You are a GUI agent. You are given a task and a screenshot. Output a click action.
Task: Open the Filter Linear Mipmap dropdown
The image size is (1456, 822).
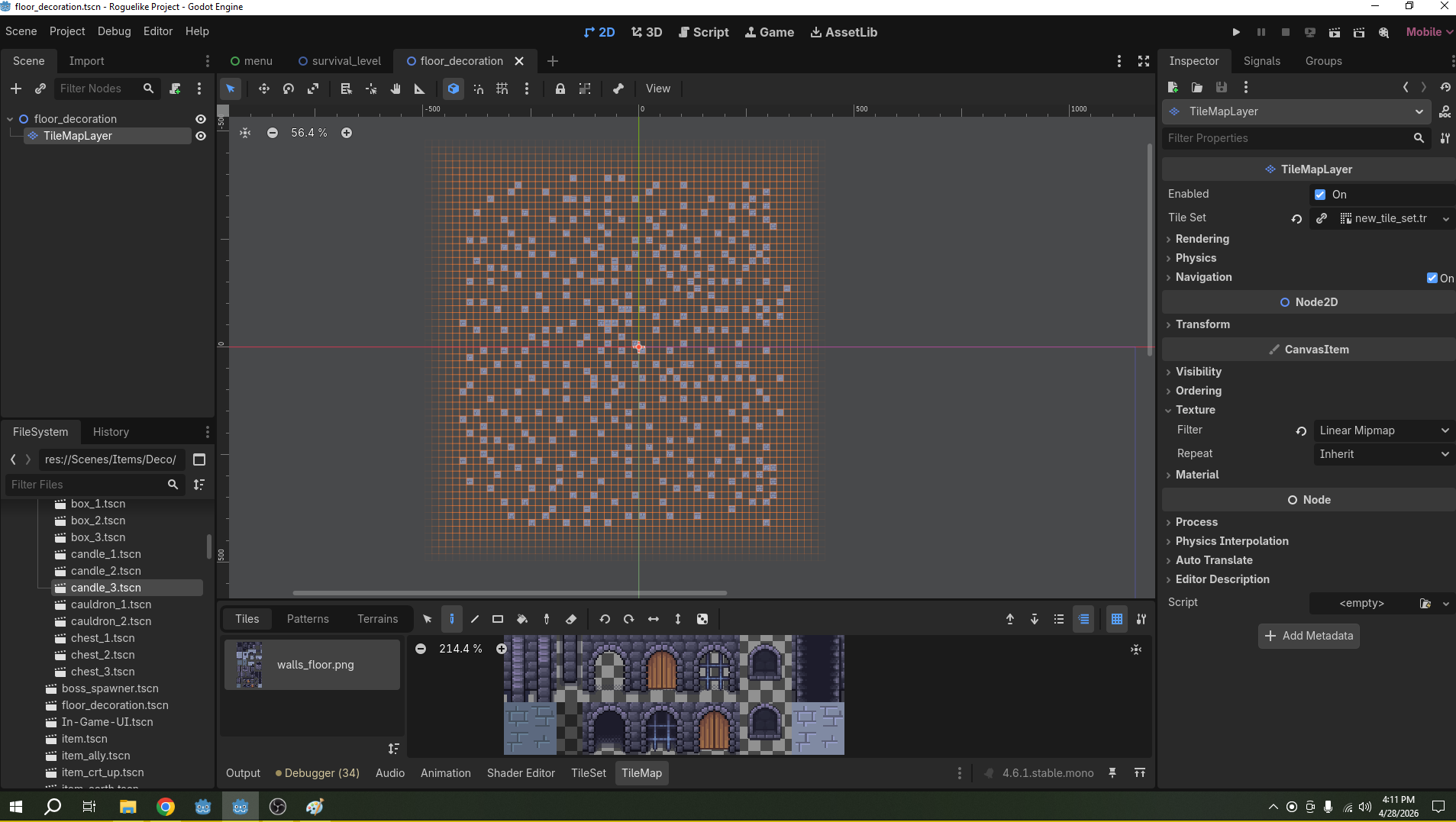pyautogui.click(x=1383, y=430)
